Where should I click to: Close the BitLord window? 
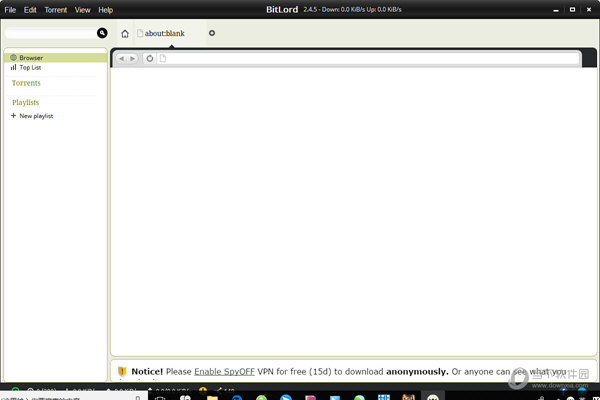coord(589,10)
